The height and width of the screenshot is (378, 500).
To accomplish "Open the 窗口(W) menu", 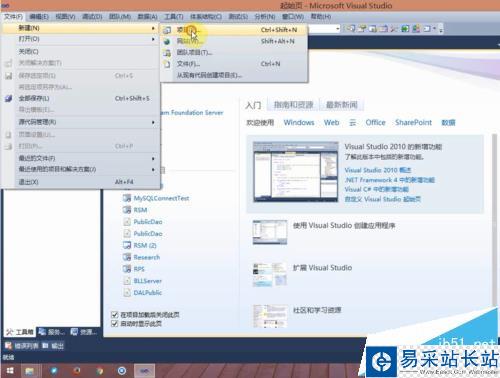I will pos(293,16).
